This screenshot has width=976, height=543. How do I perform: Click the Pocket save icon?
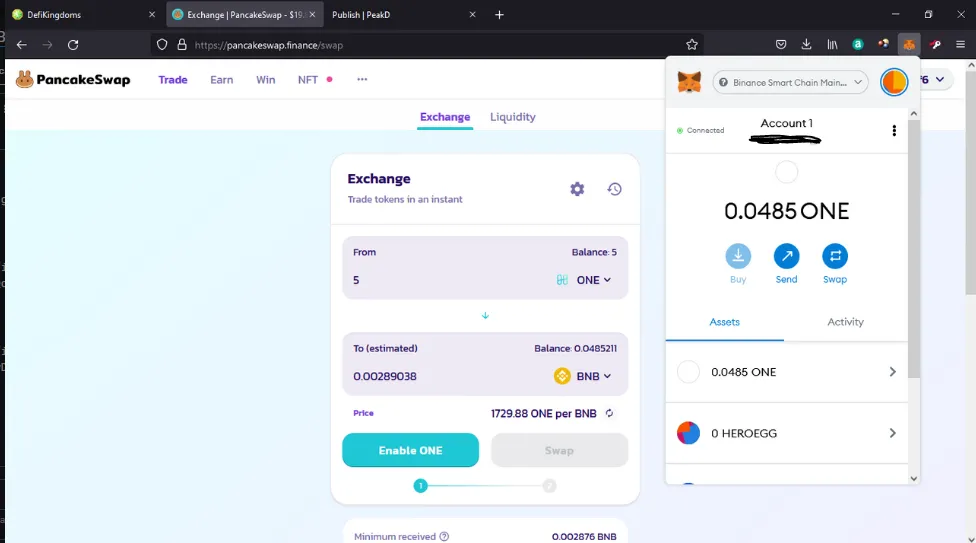781,44
